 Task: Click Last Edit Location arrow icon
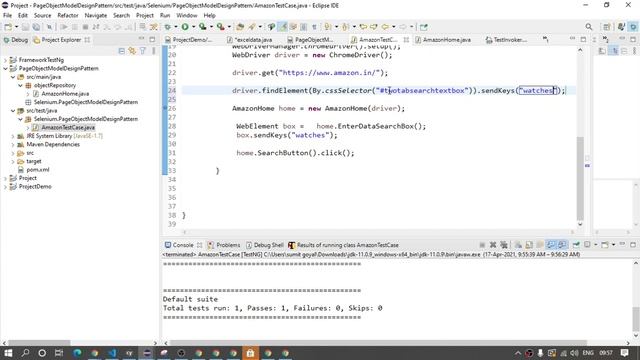point(363,27)
